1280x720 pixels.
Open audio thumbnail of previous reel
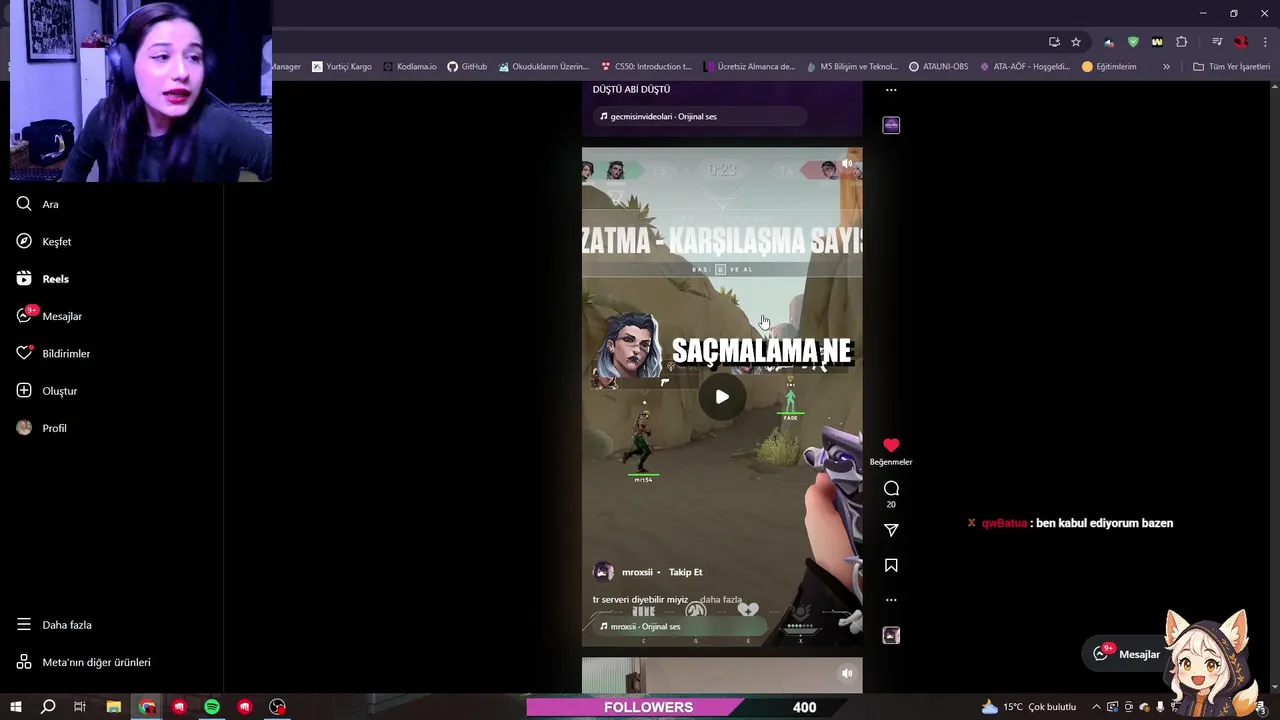click(x=891, y=125)
